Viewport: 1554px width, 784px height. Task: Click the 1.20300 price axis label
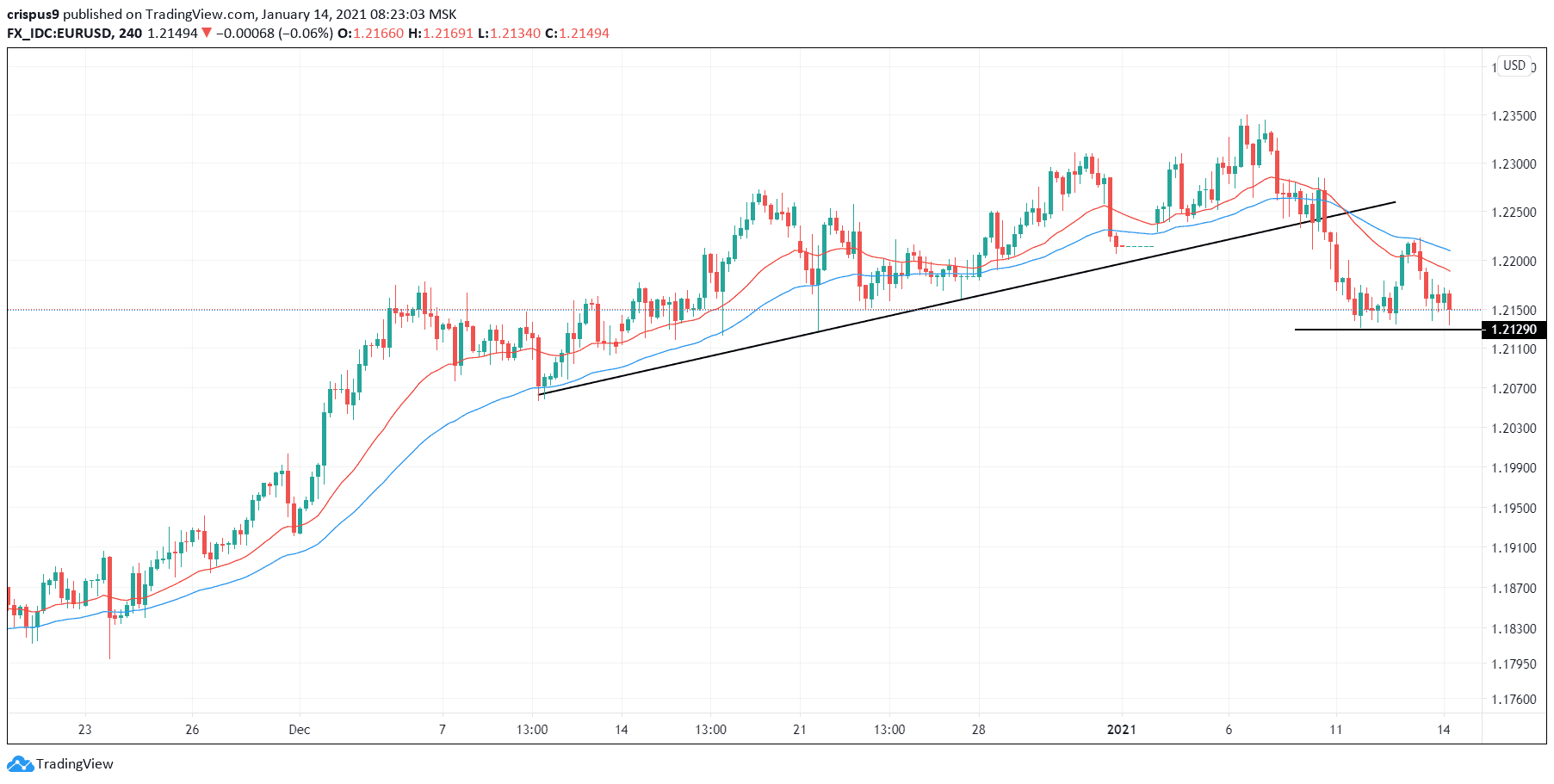tap(1514, 429)
